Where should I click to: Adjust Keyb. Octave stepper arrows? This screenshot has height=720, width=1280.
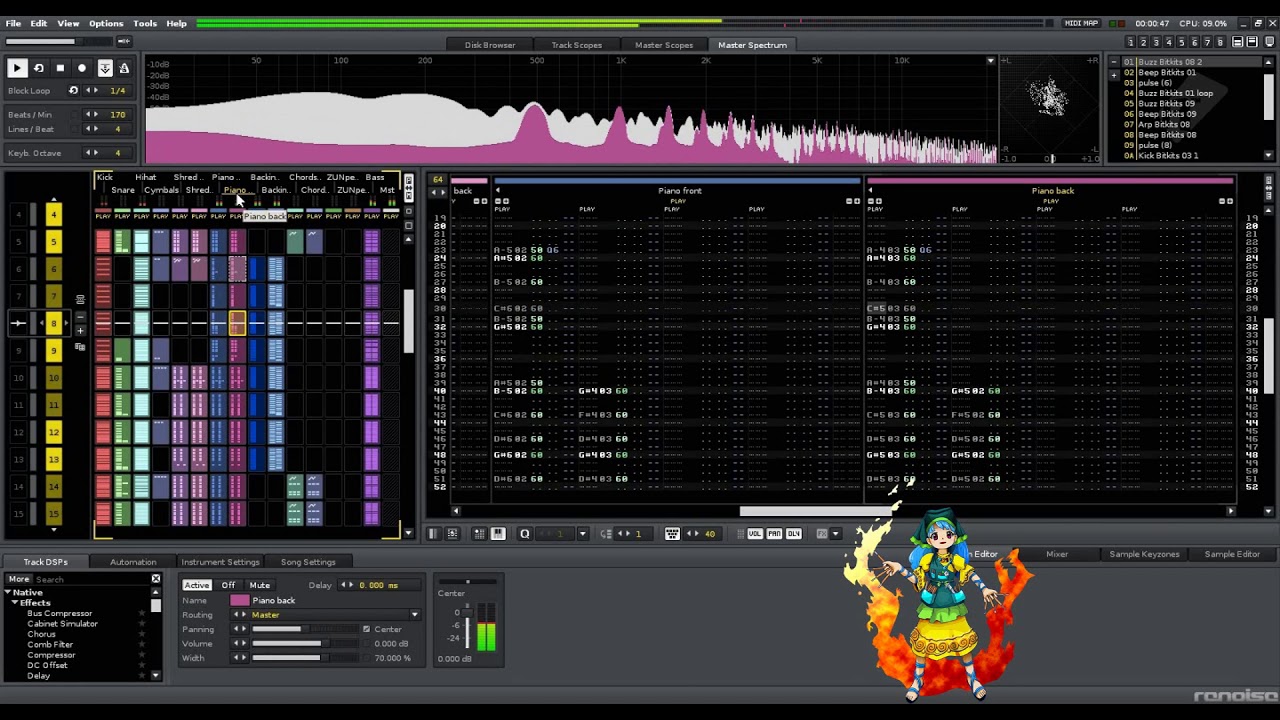(x=93, y=152)
